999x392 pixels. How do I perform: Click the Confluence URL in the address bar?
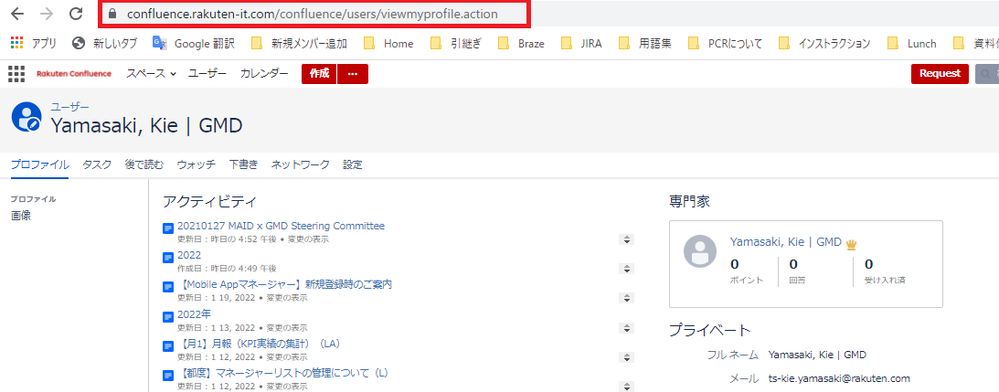pyautogui.click(x=312, y=13)
